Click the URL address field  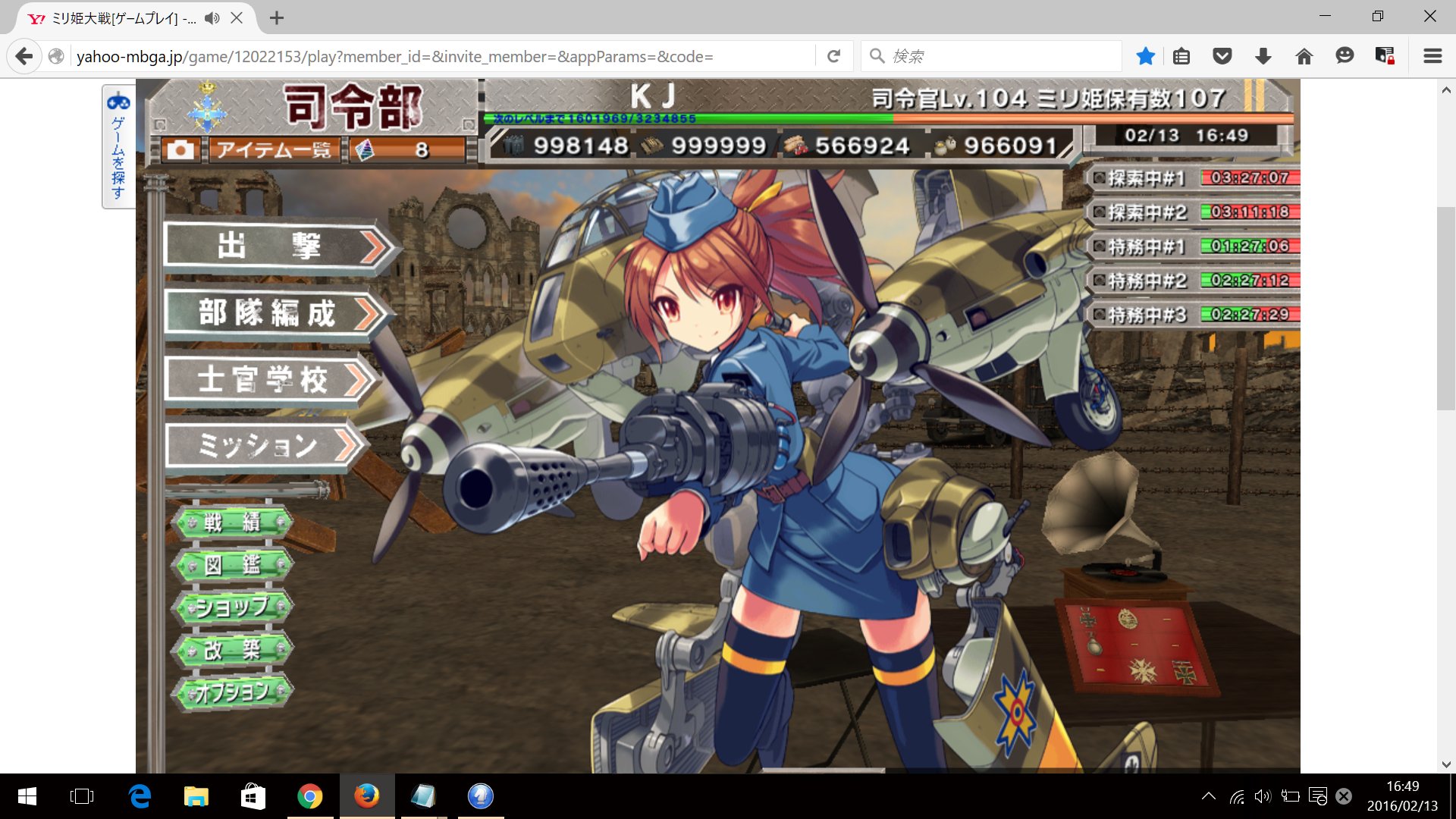click(443, 56)
